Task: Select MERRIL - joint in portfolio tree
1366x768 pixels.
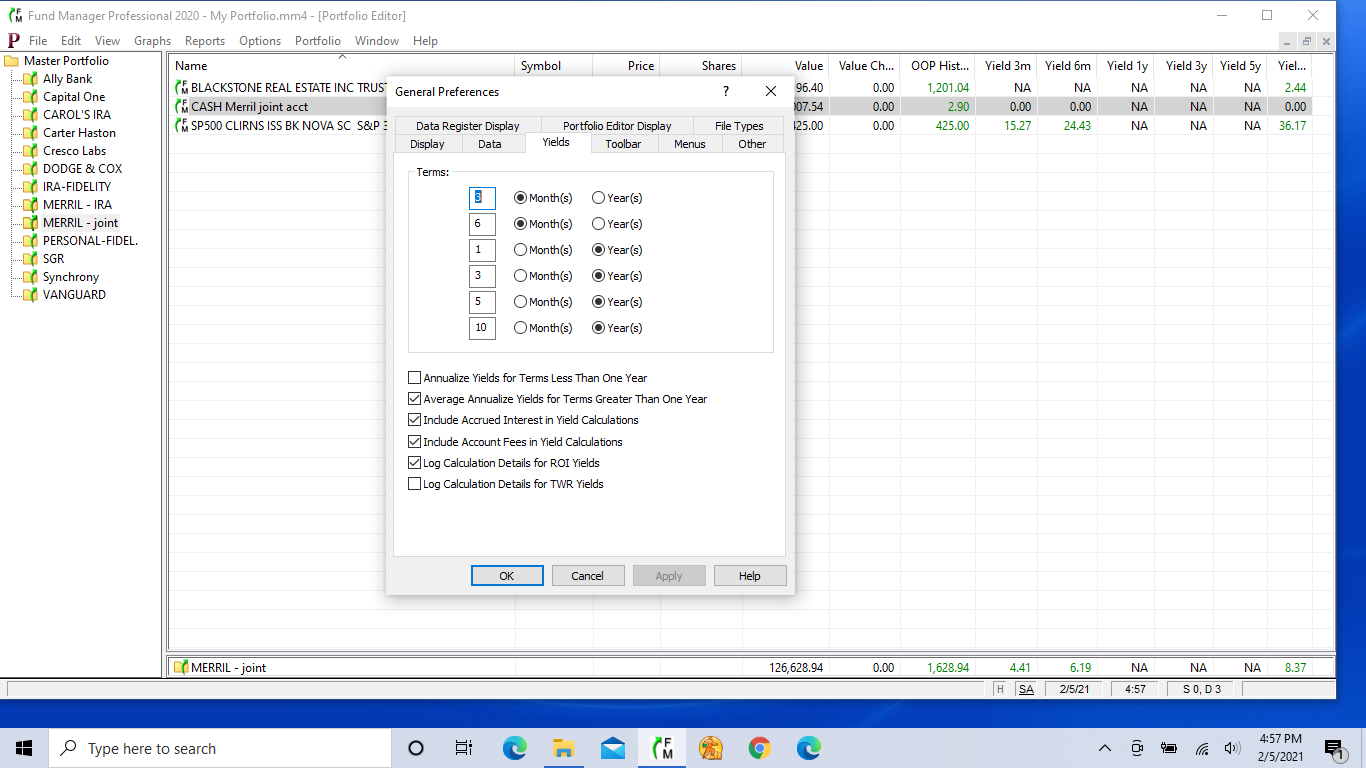Action: 80,223
